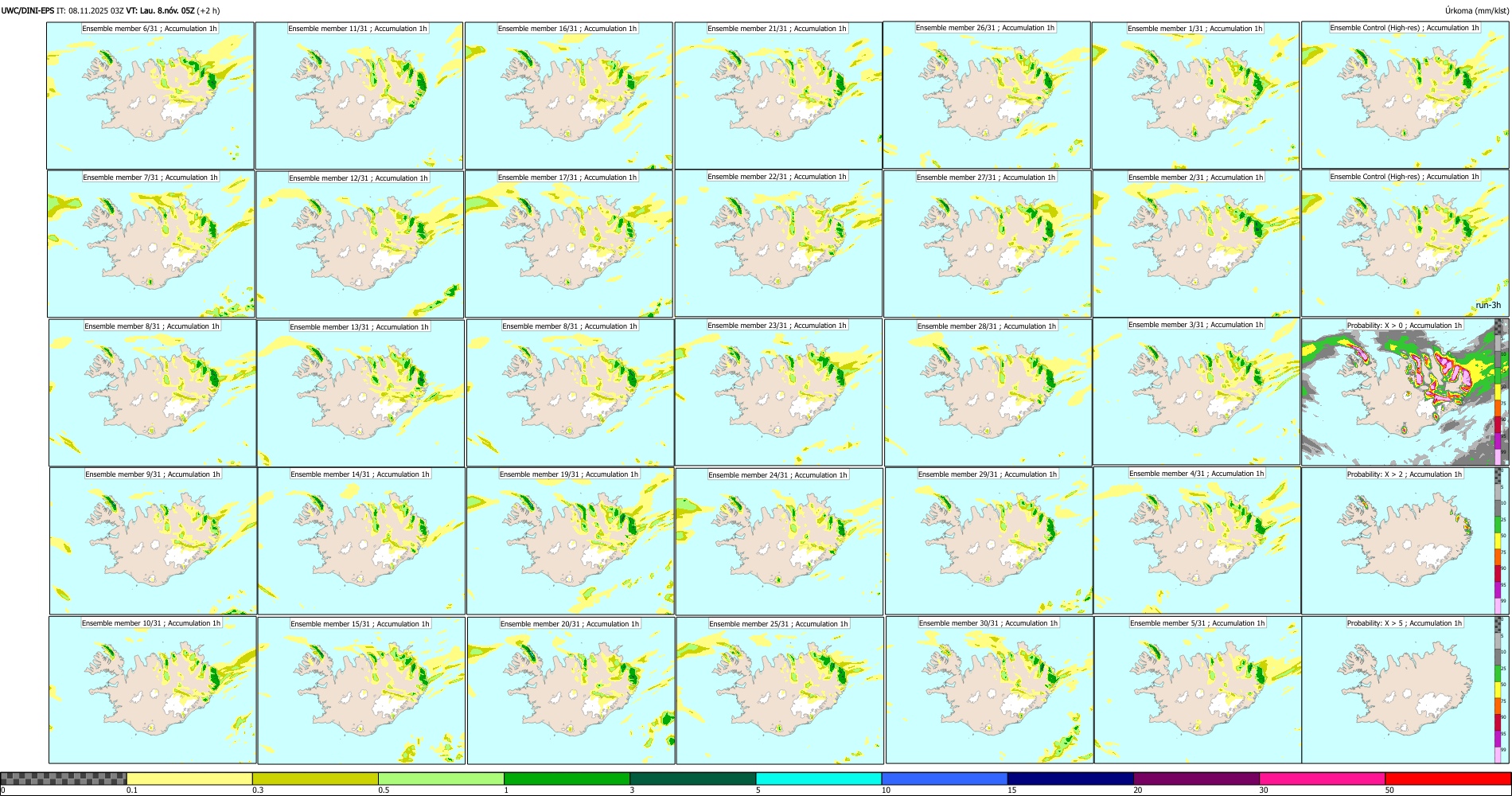
Task: Open the Ensemble member 23/31 map
Action: pos(779,392)
